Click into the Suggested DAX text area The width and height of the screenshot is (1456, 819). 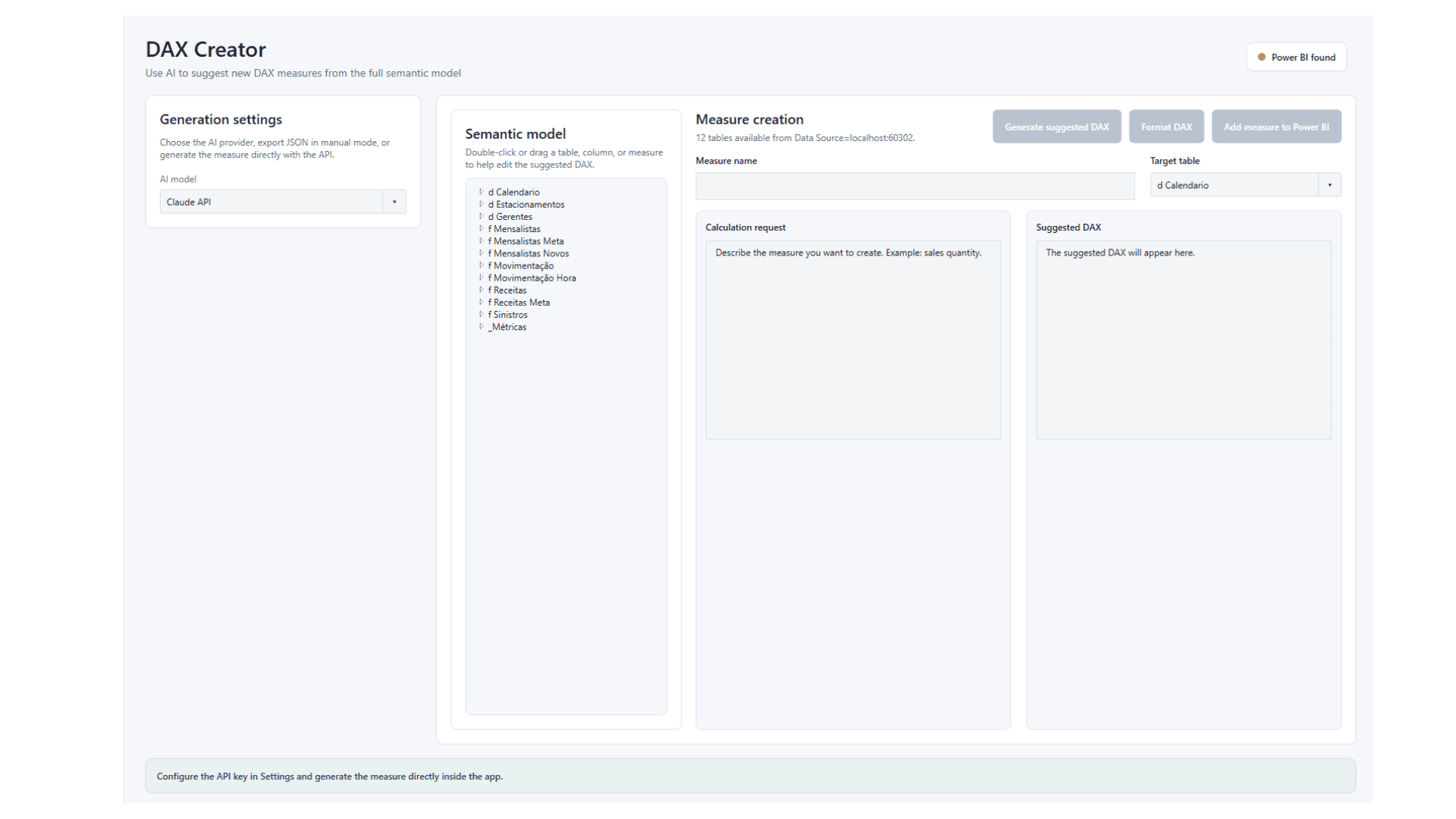(x=1184, y=340)
